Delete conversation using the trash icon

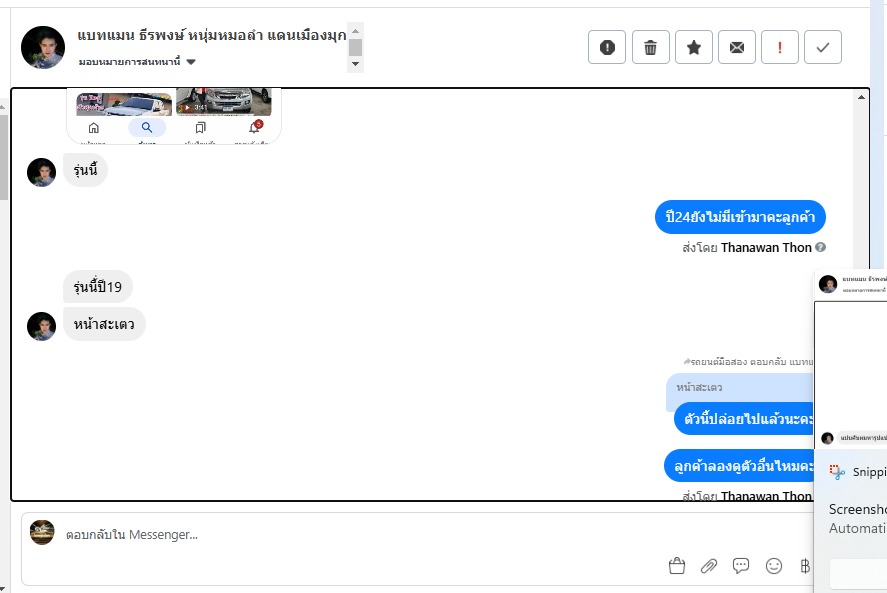[651, 47]
